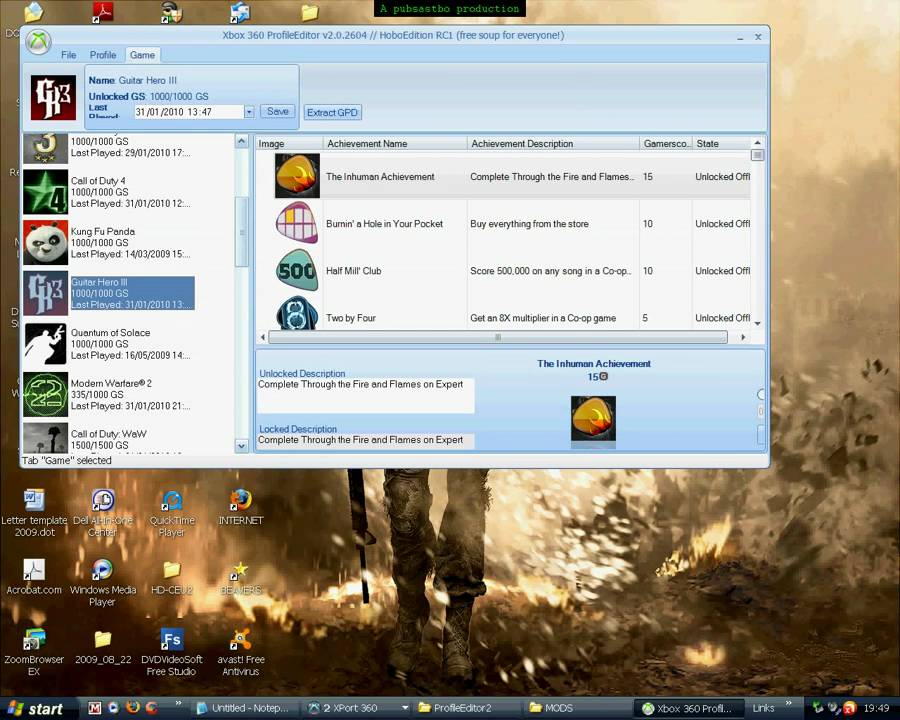The width and height of the screenshot is (900, 720).
Task: Click achievement table horizontal scrollbar thumb
Action: click(x=498, y=337)
